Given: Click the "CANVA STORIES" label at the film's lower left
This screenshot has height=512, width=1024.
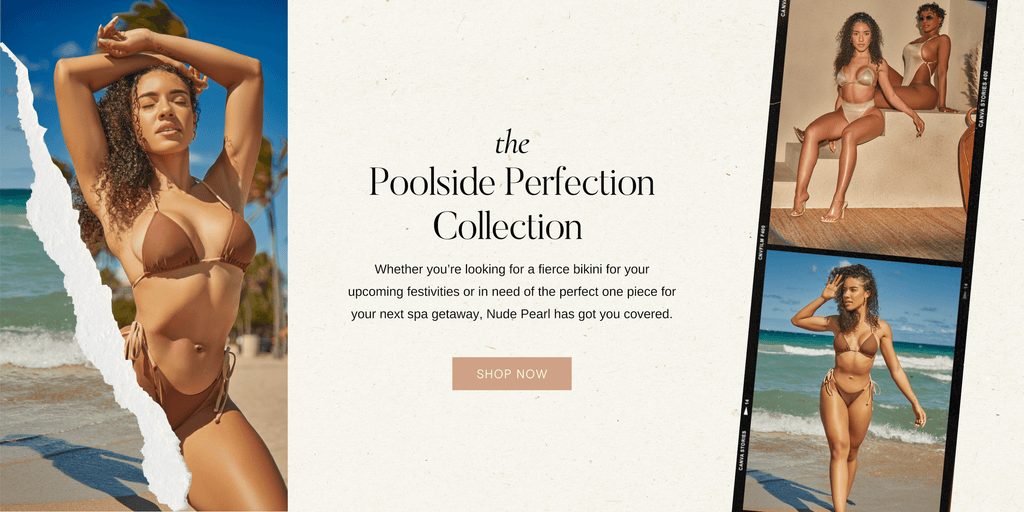Looking at the screenshot, I should [x=742, y=449].
